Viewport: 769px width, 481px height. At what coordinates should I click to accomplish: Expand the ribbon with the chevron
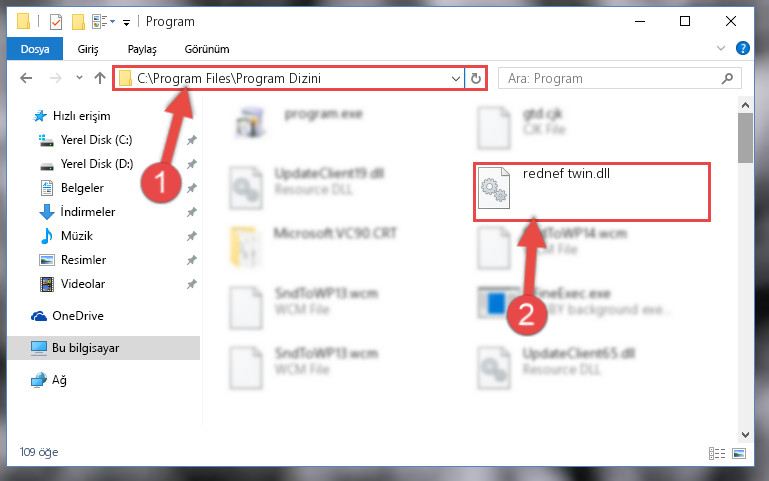click(x=720, y=48)
